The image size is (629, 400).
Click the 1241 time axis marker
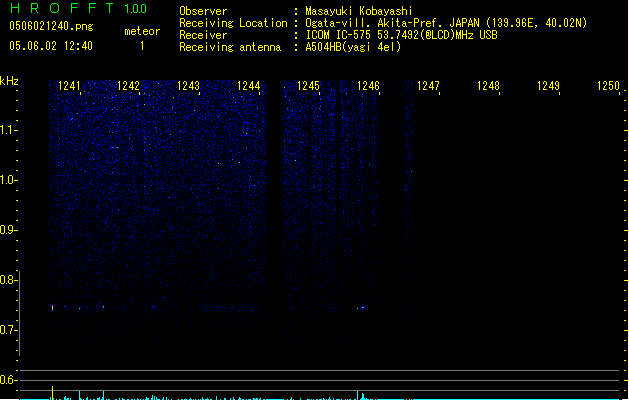point(69,86)
